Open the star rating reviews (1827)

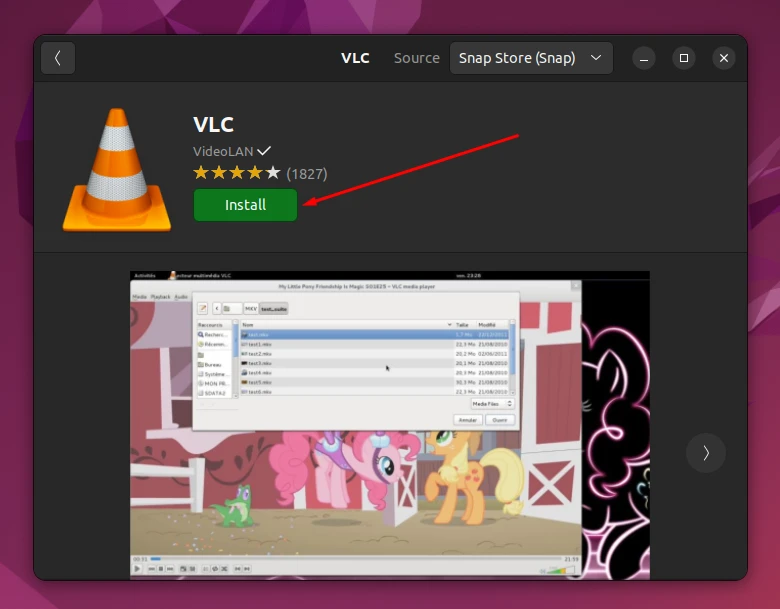pos(260,173)
